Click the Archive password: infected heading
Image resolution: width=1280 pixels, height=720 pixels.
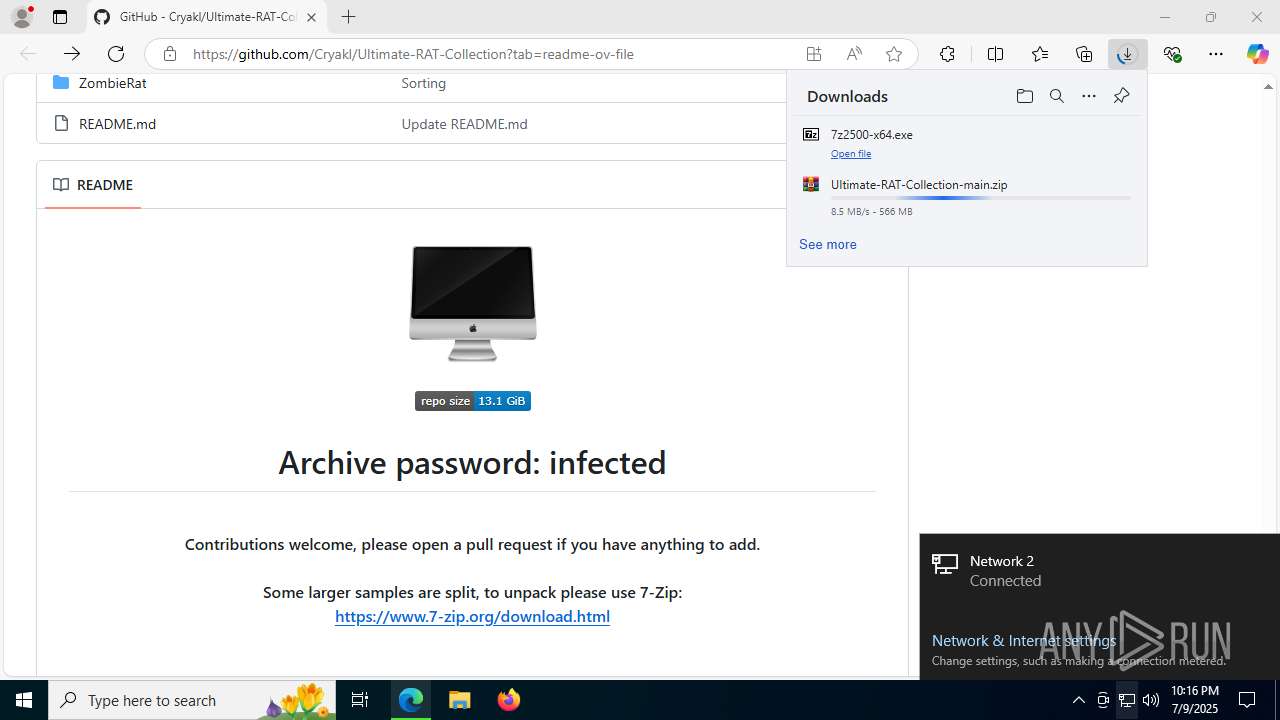point(472,462)
